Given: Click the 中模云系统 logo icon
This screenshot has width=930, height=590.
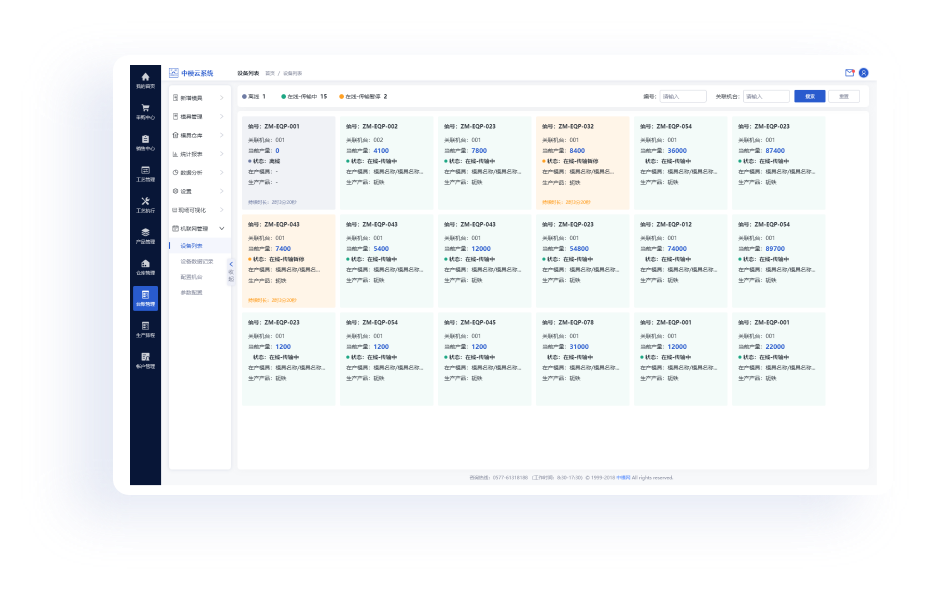Looking at the screenshot, I should click(174, 73).
